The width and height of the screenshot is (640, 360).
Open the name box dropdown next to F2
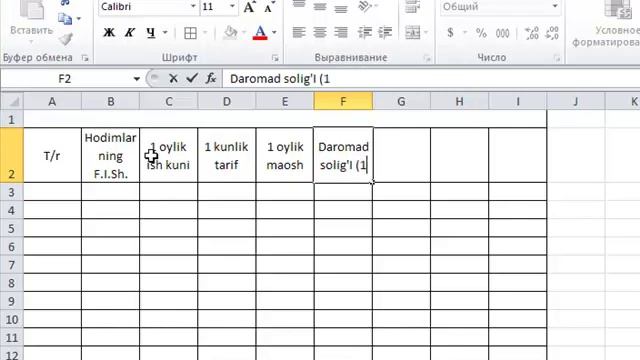coord(136,79)
